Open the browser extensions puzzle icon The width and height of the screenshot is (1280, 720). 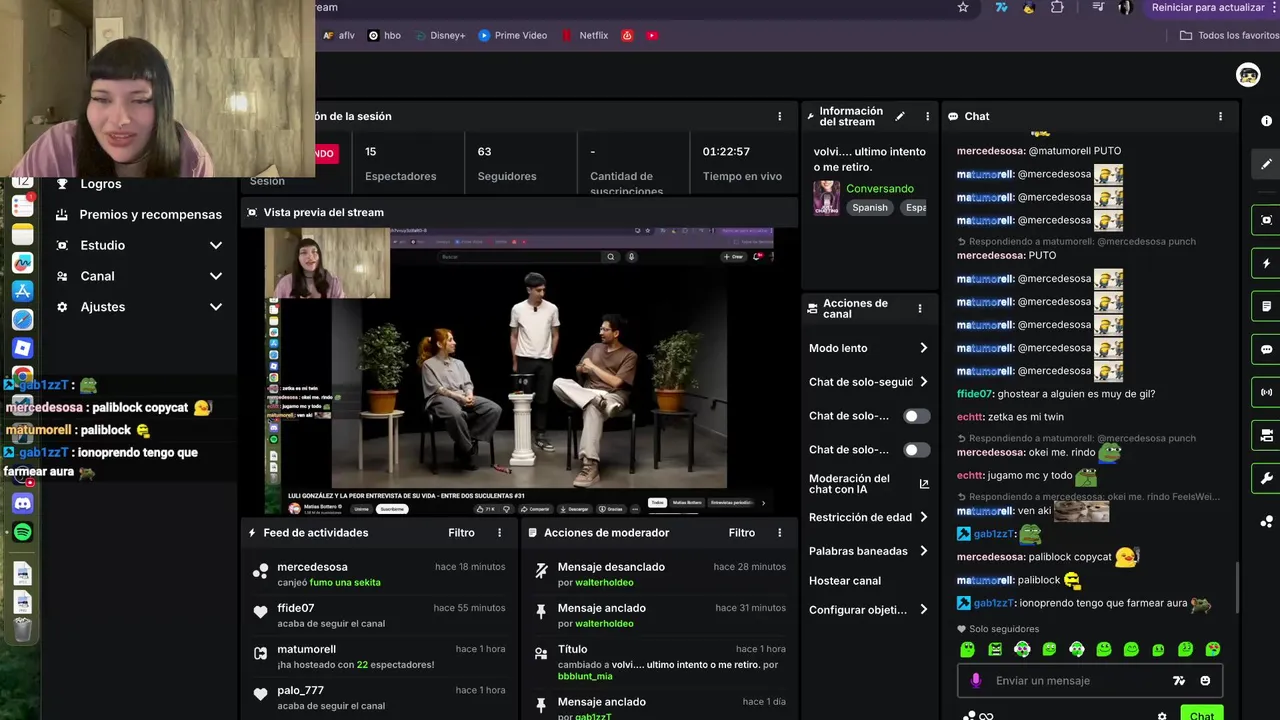tap(1057, 7)
